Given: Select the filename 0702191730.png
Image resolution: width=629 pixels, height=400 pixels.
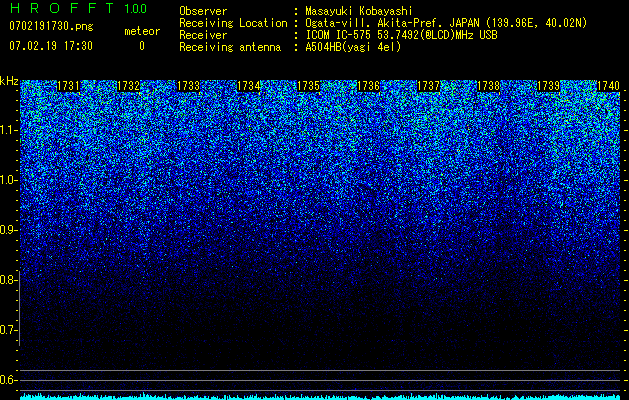Looking at the screenshot, I should click(x=51, y=26).
